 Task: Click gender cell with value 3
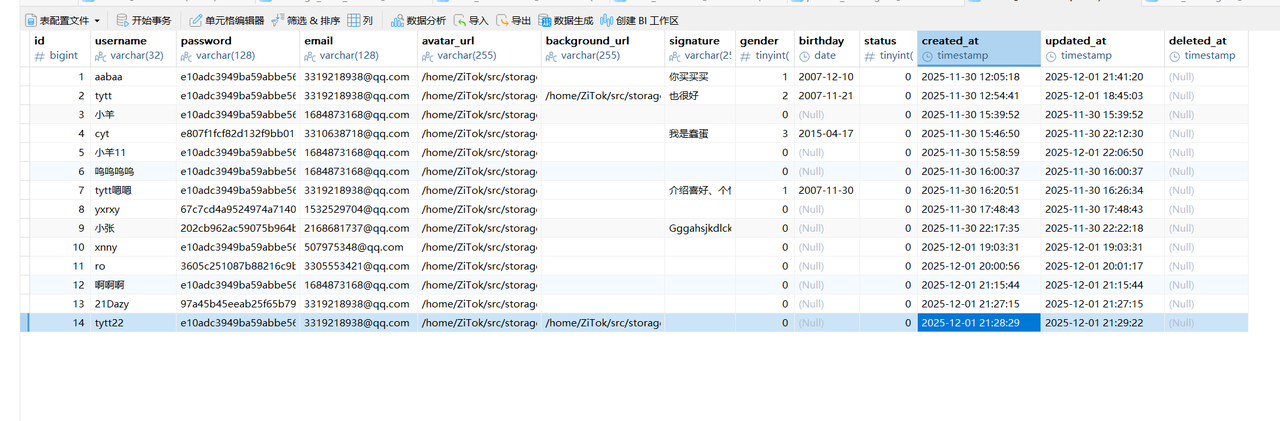[x=764, y=134]
